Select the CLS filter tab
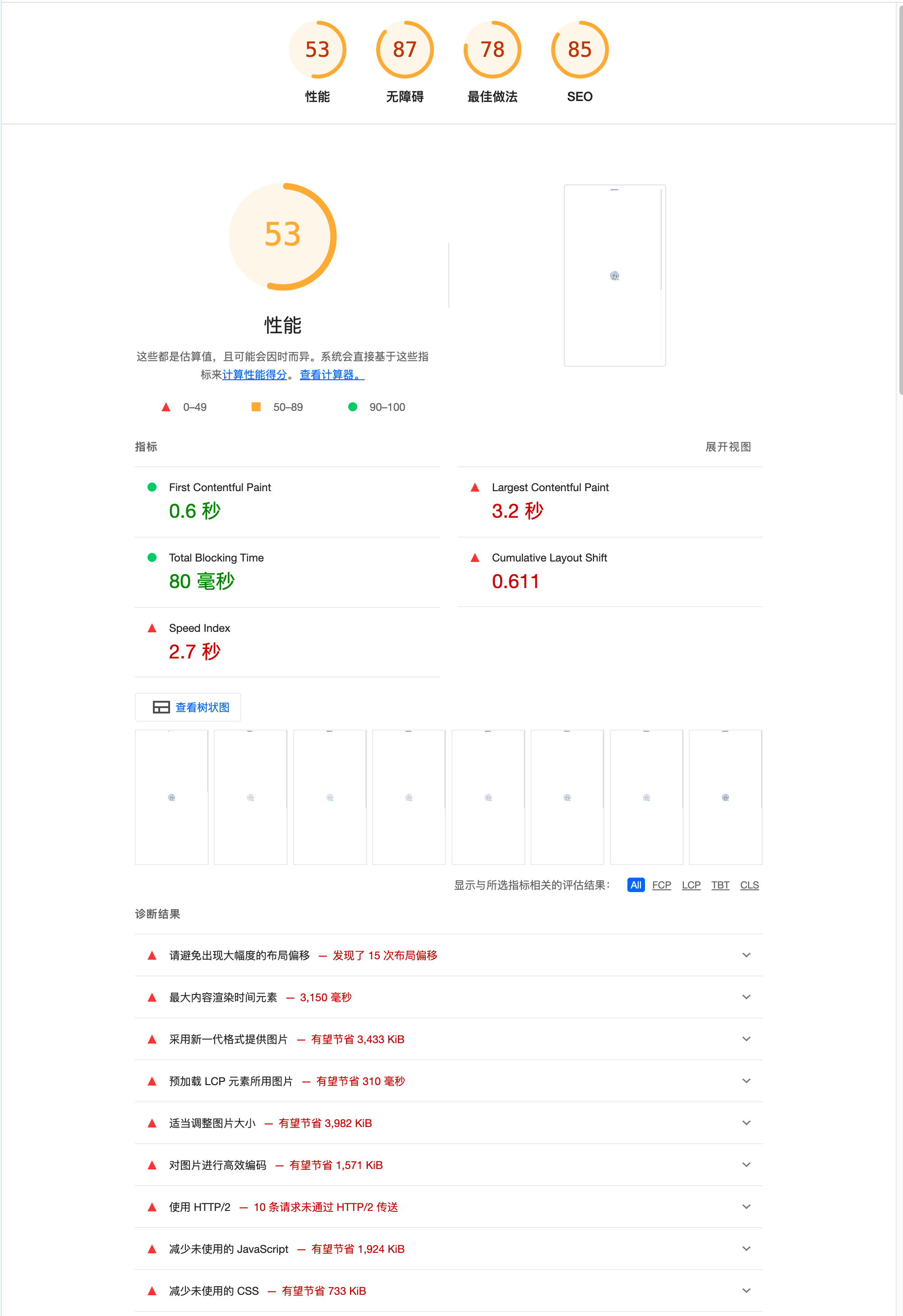Screen dimensions: 903x1316 coord(749,885)
